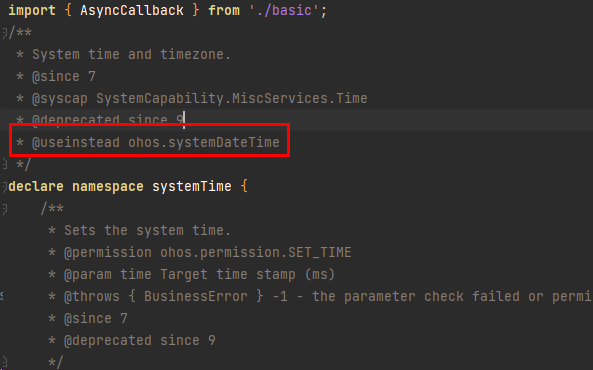Click the System time and timezone comment text

(x=131, y=54)
